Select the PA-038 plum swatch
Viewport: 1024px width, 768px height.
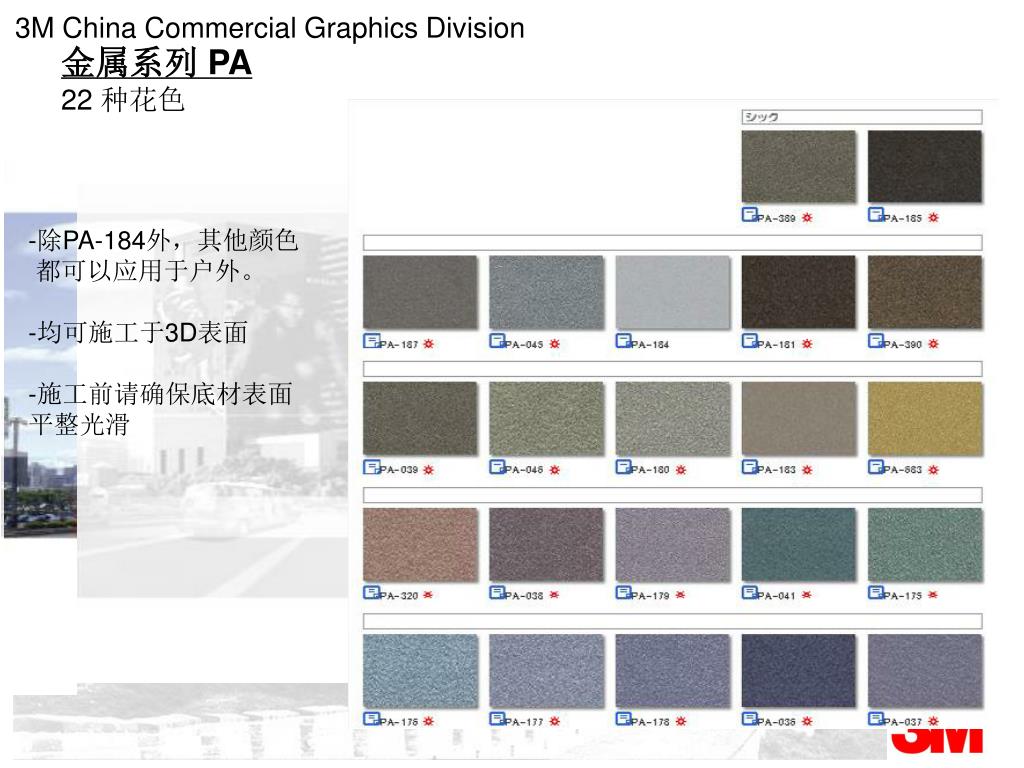[547, 545]
